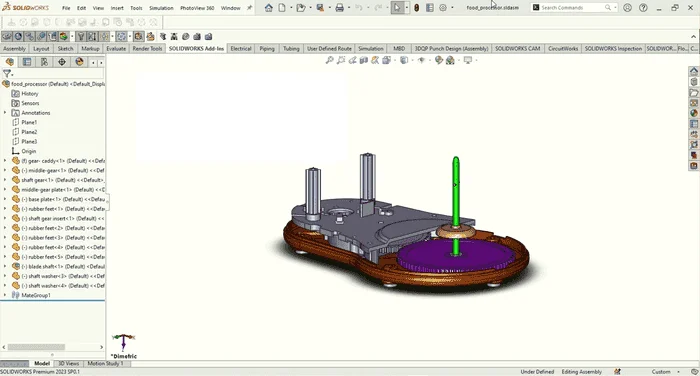Screen dimensions: 700x376
Task: Open SOLIDWORKS Resources home in task pane
Action: tap(694, 71)
